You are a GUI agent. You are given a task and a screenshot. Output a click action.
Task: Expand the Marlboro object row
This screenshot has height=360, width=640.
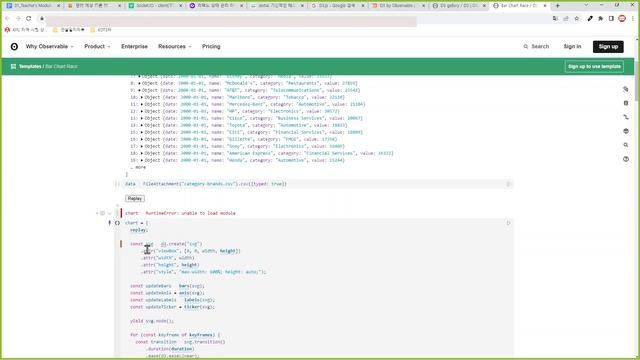point(142,97)
